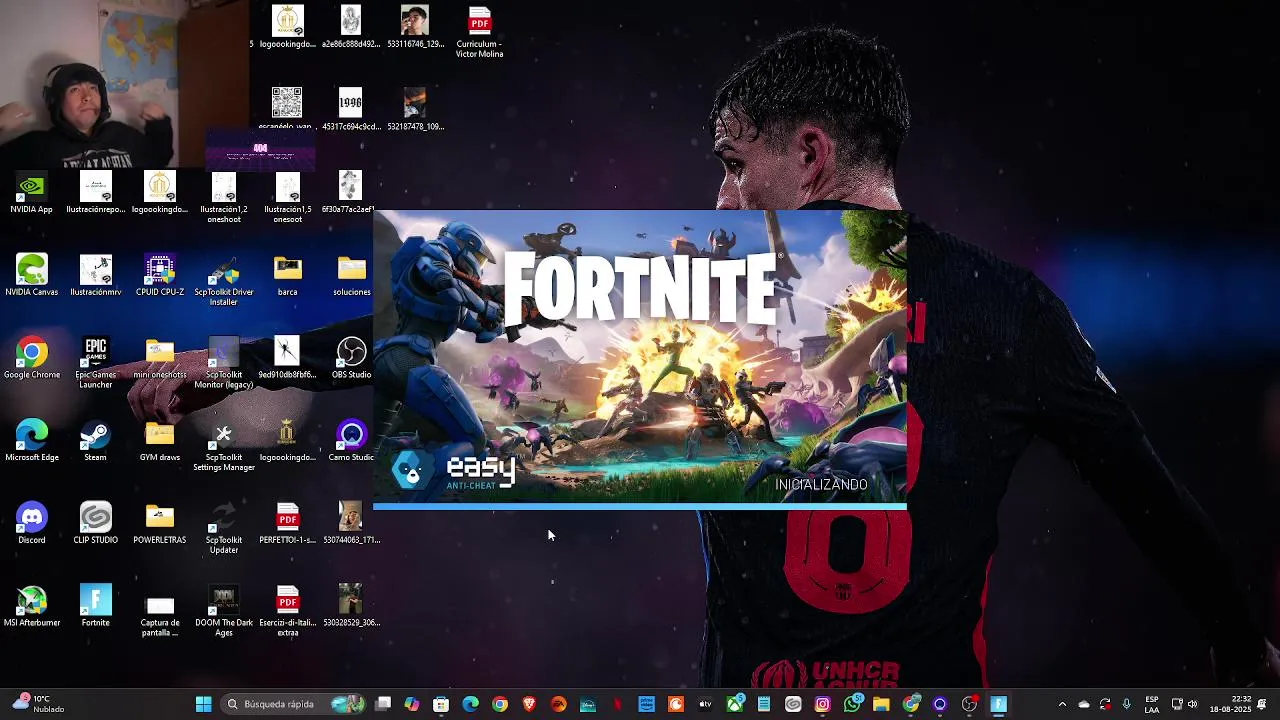Open the POWERLETRAS folder

159,524
